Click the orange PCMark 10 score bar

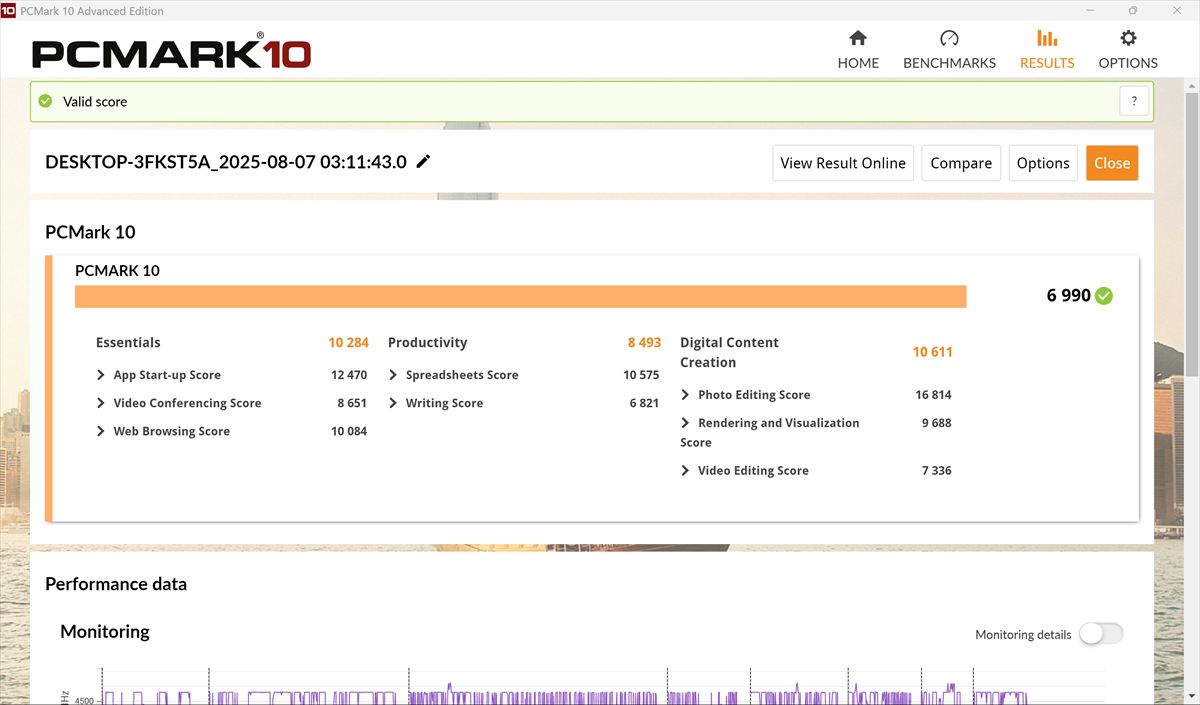click(x=520, y=296)
